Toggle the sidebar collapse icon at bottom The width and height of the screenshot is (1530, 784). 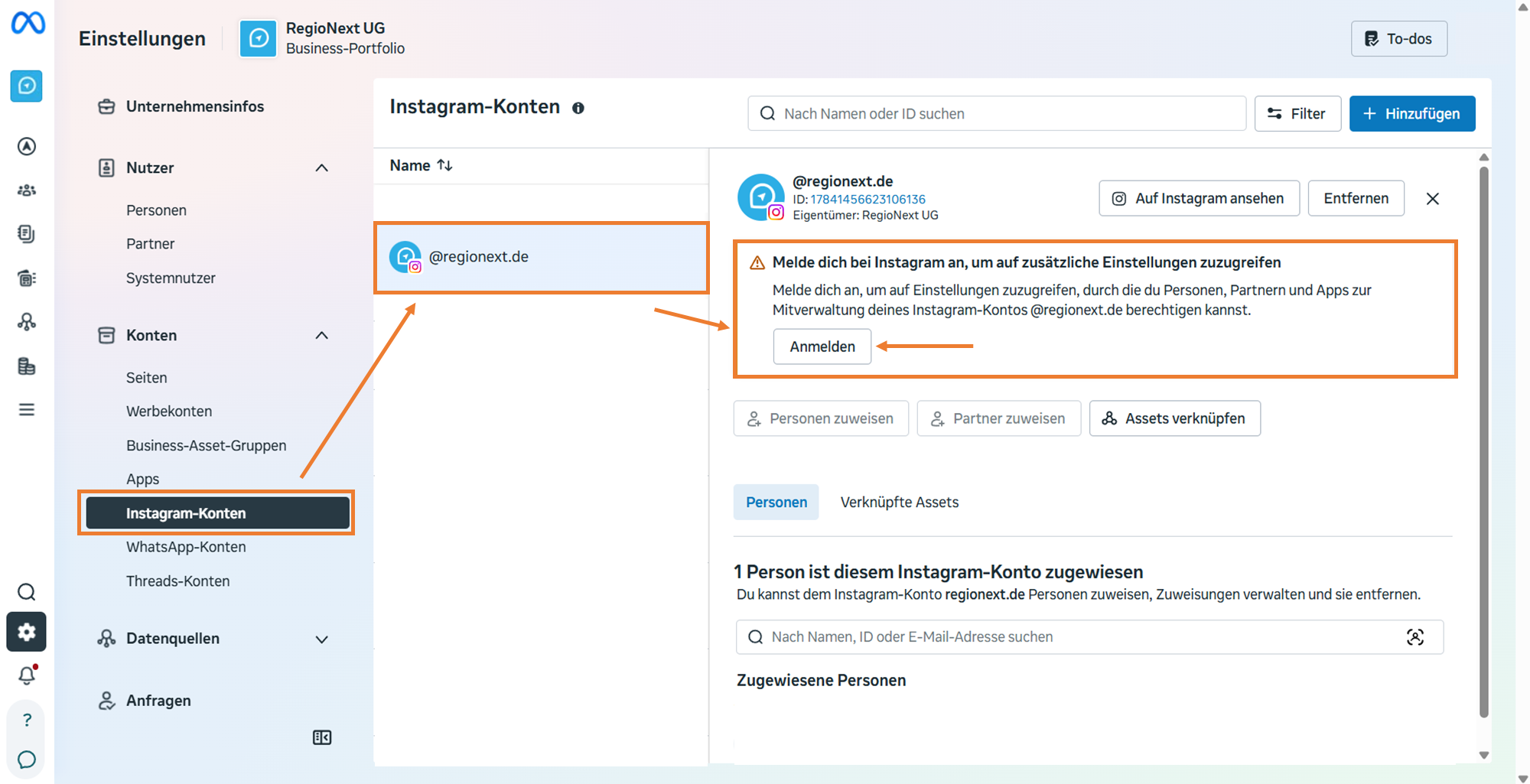click(322, 737)
